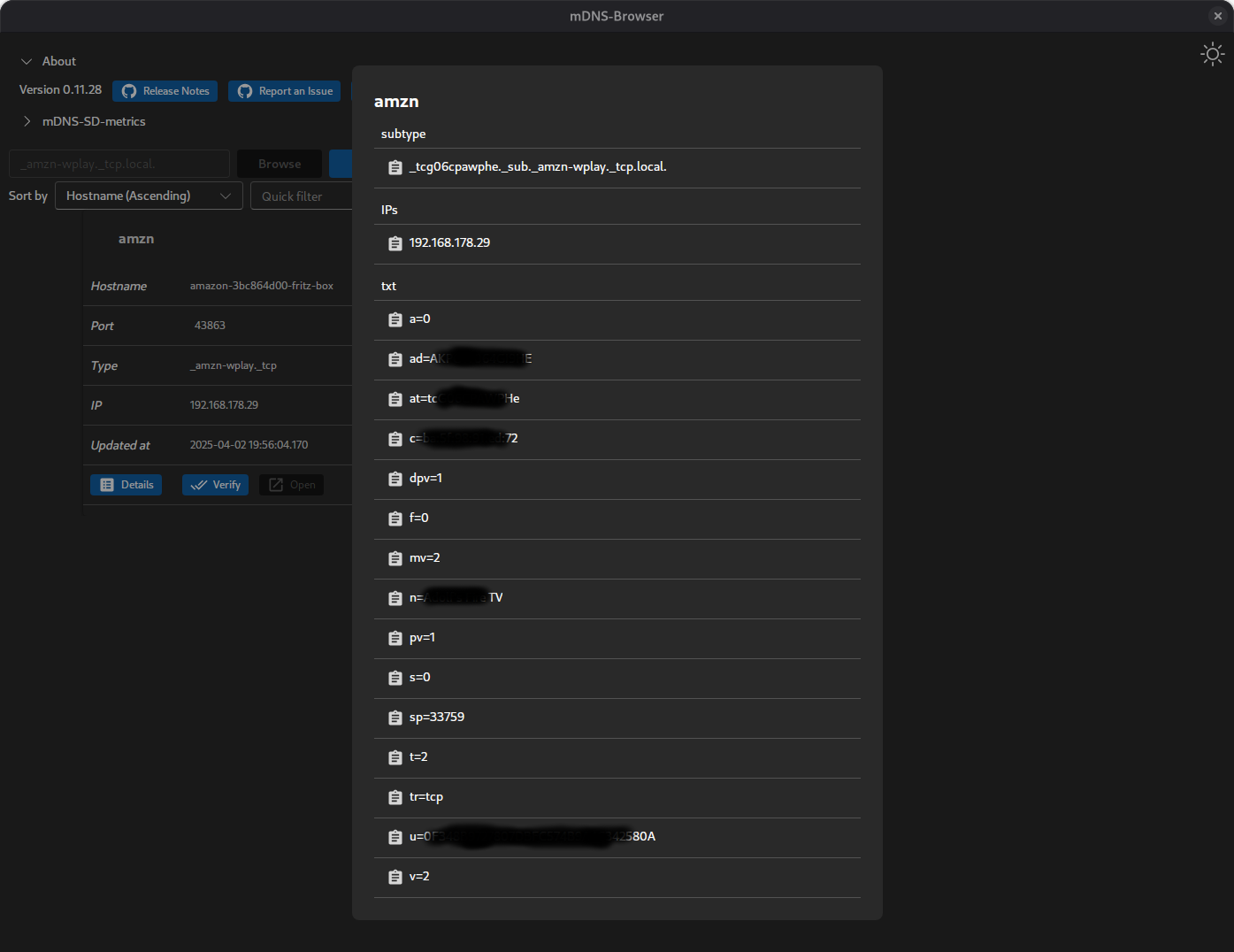
Task: Open Release Notes on GitHub
Action: (165, 91)
